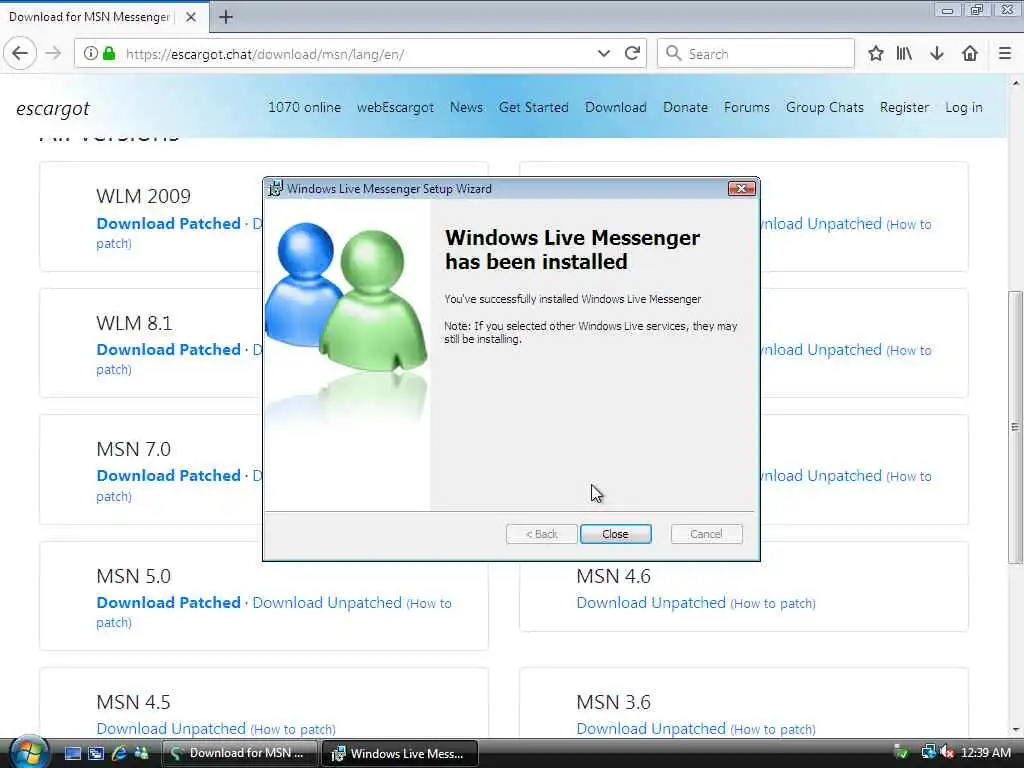Click the Show Desktop quick launch icon
The image size is (1024, 768).
point(73,753)
